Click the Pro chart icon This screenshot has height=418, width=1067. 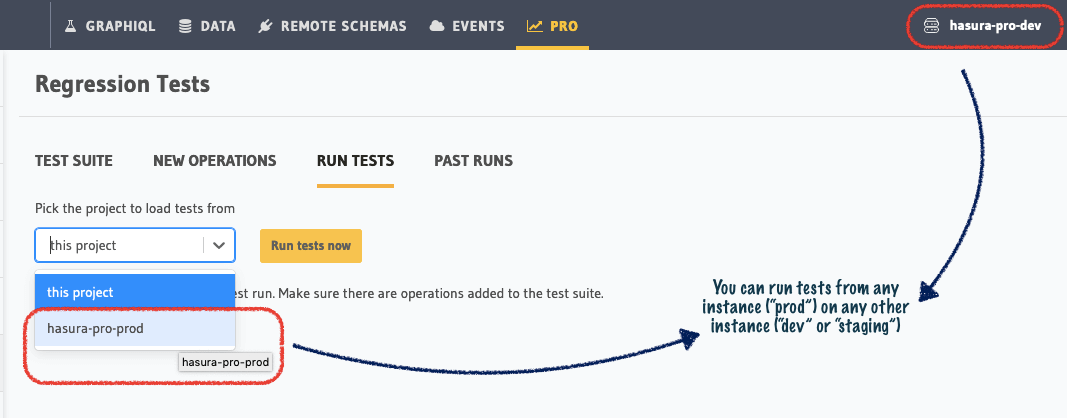[535, 26]
